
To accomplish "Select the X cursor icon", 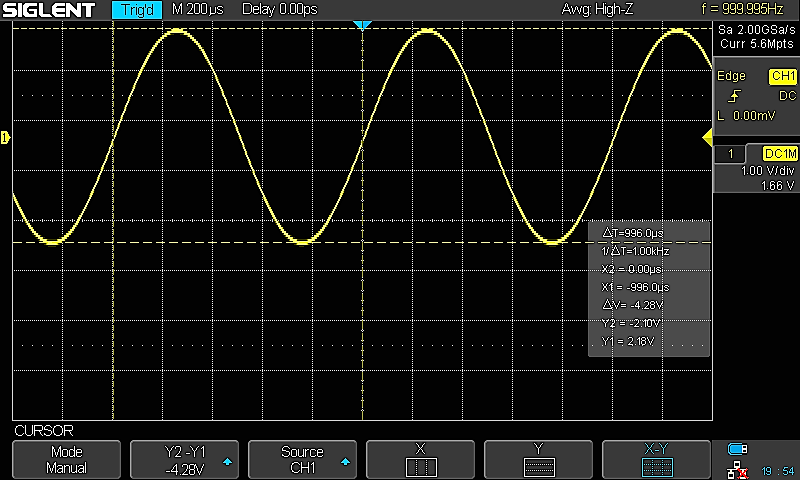I will click(420, 467).
